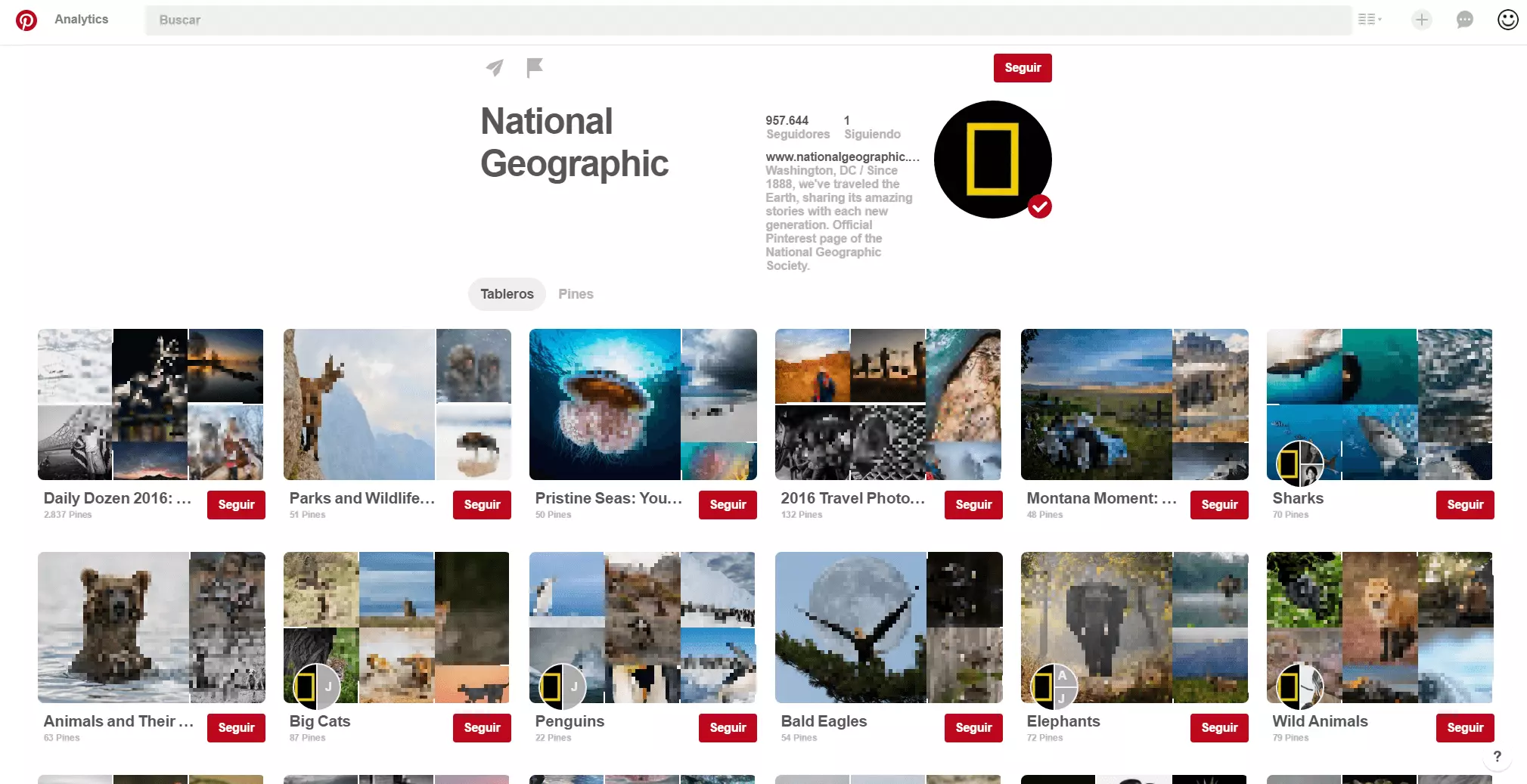Click the verified checkmark badge
The height and width of the screenshot is (784, 1527).
1040,206
